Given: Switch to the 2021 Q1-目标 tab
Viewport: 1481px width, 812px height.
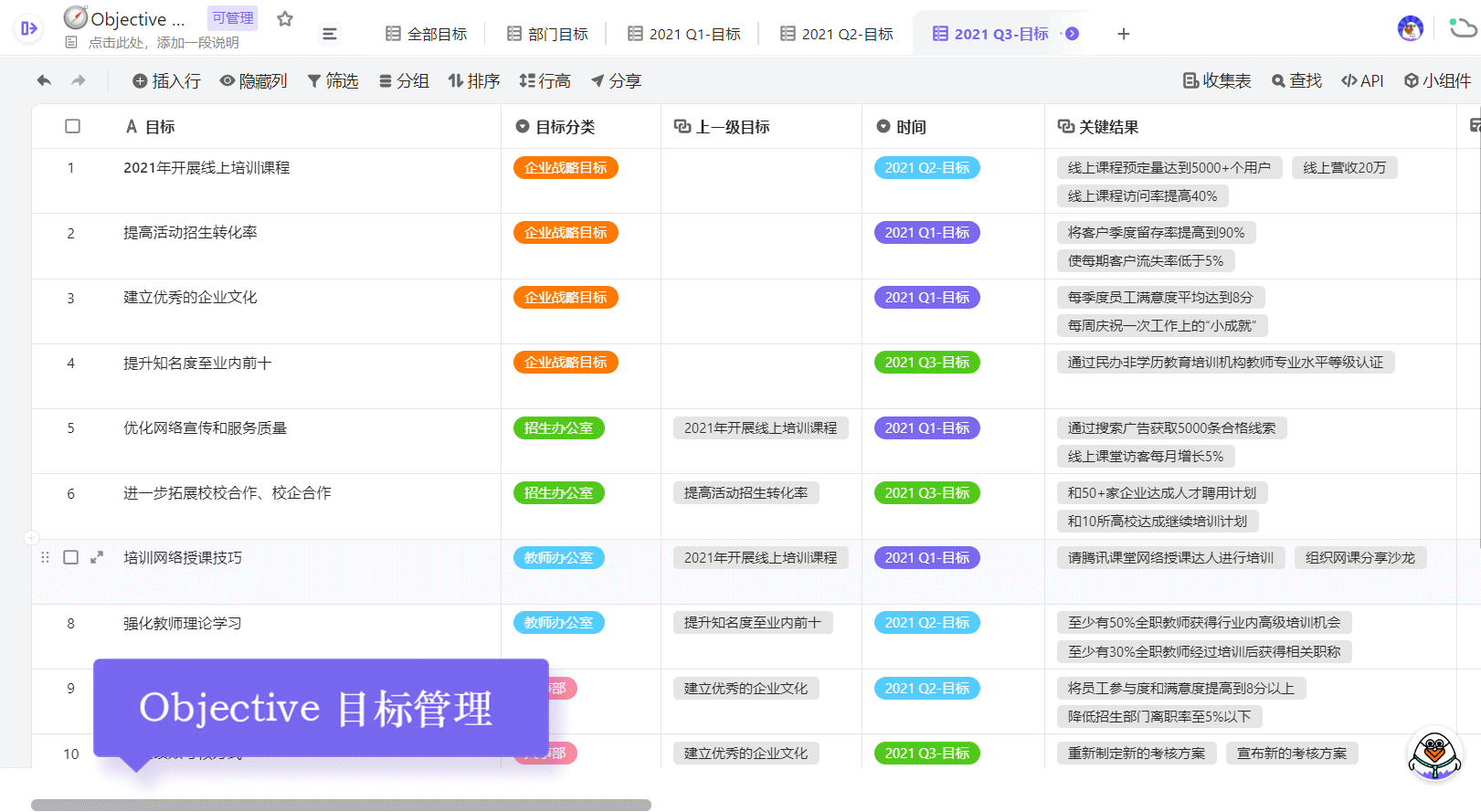Looking at the screenshot, I should pos(684,34).
